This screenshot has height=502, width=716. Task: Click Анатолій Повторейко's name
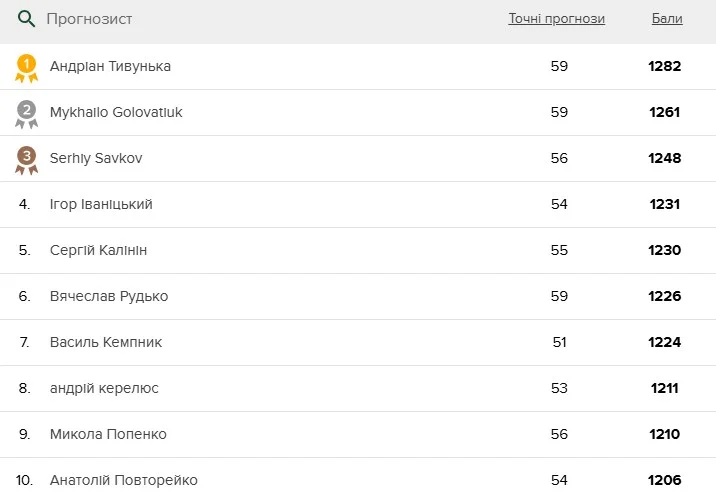tap(124, 480)
